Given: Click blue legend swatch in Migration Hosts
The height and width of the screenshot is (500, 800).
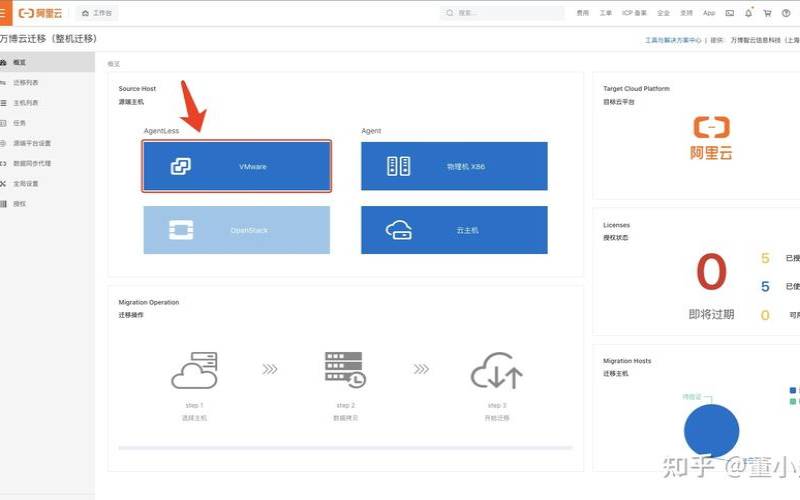Looking at the screenshot, I should pos(792,390).
